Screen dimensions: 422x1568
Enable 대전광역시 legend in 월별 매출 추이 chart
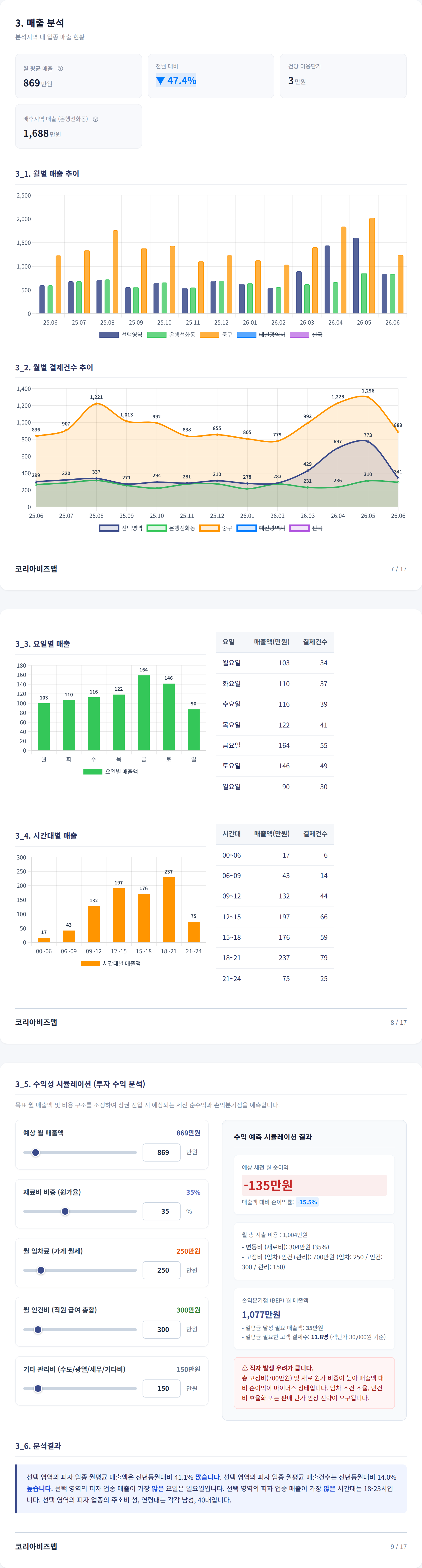pos(261,335)
